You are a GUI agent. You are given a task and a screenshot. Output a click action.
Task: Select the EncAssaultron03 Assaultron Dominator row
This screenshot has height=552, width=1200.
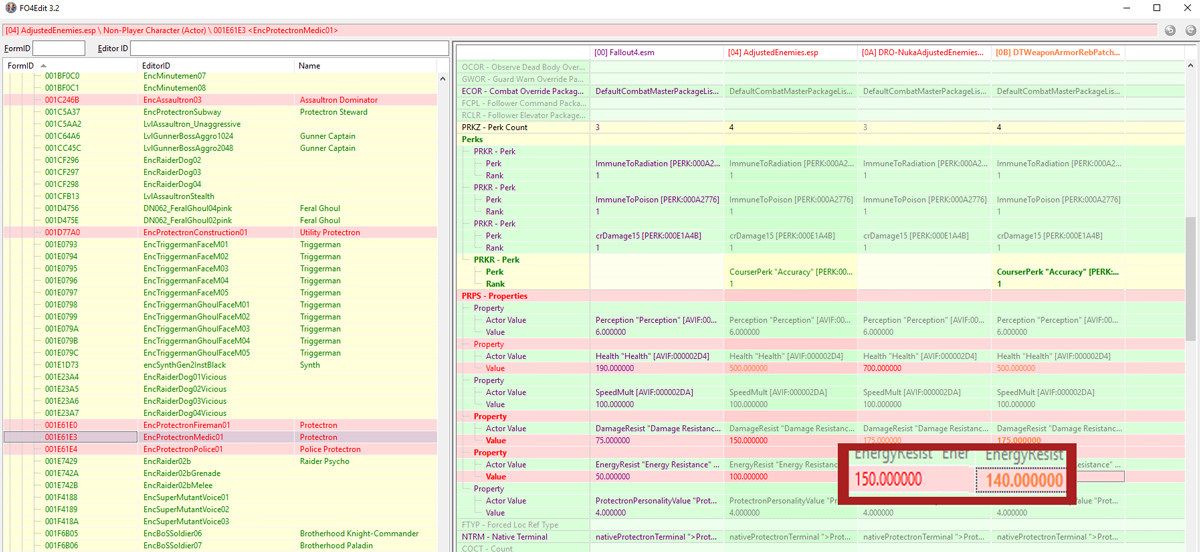(221, 100)
